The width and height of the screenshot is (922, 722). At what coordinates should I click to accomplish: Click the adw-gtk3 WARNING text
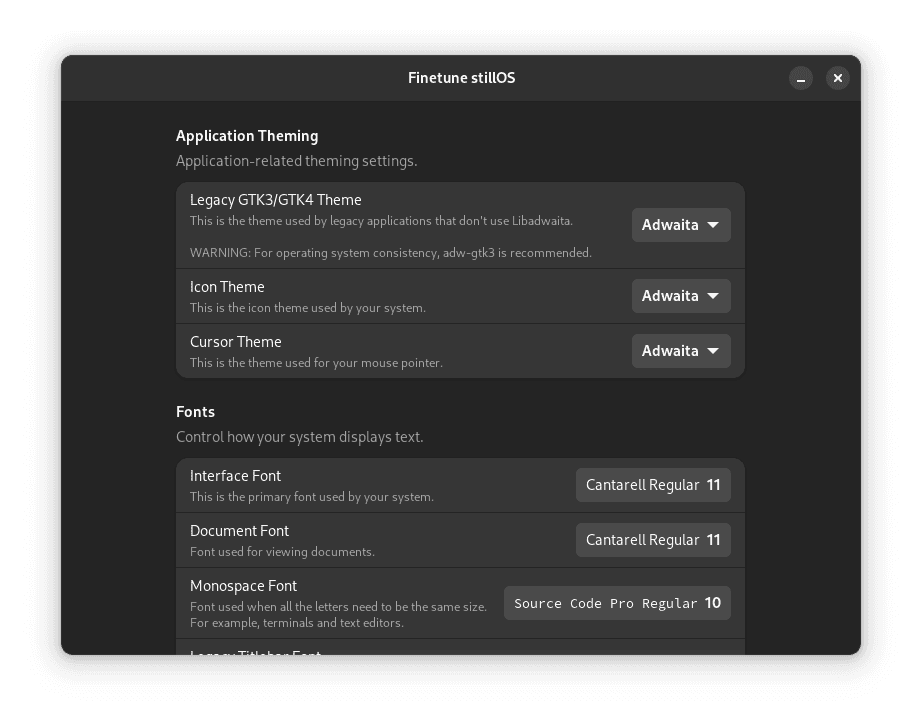click(391, 253)
